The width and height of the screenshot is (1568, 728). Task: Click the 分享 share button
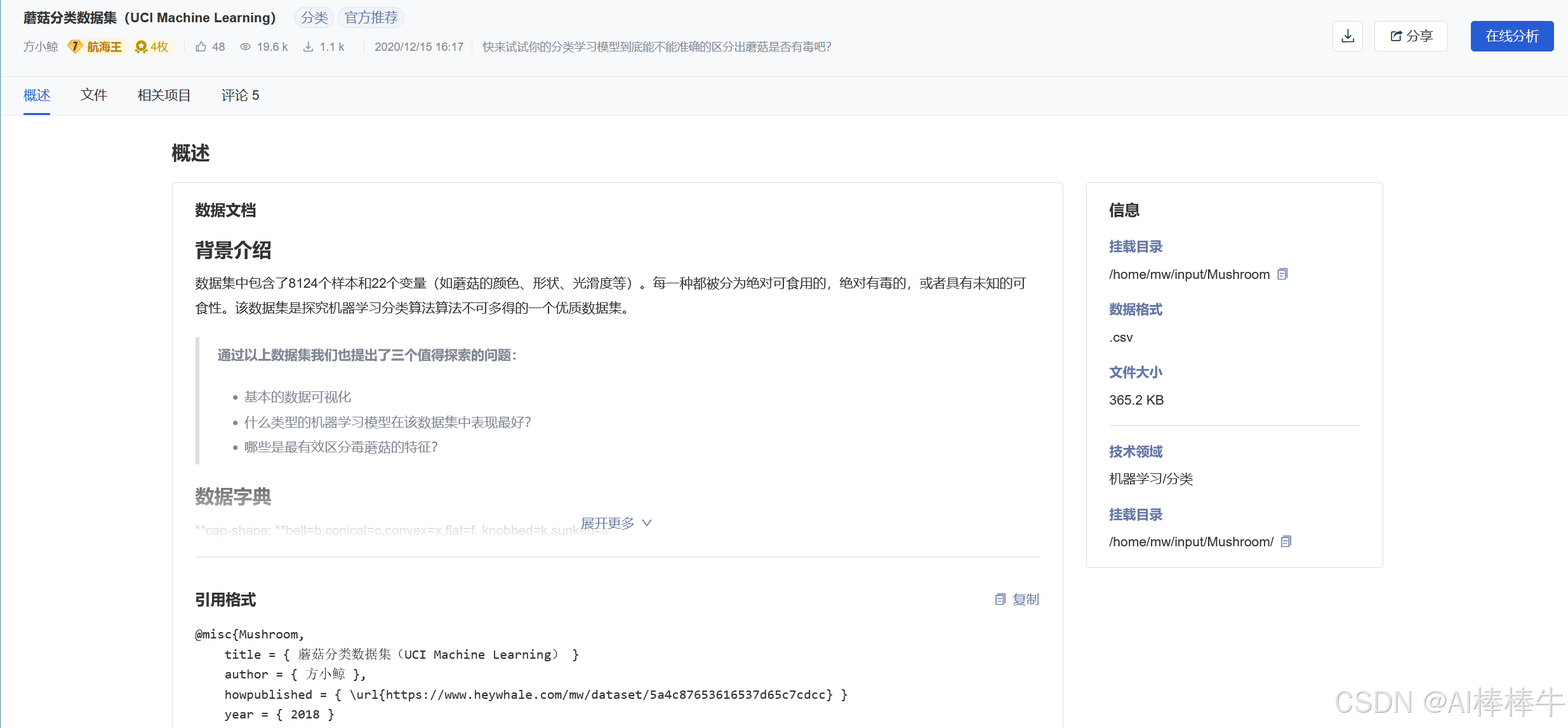[x=1411, y=36]
